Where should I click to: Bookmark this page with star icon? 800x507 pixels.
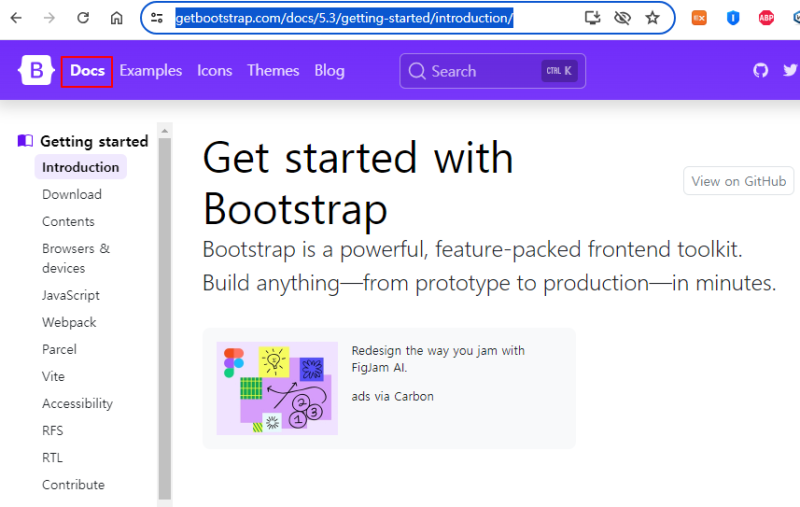click(x=652, y=18)
